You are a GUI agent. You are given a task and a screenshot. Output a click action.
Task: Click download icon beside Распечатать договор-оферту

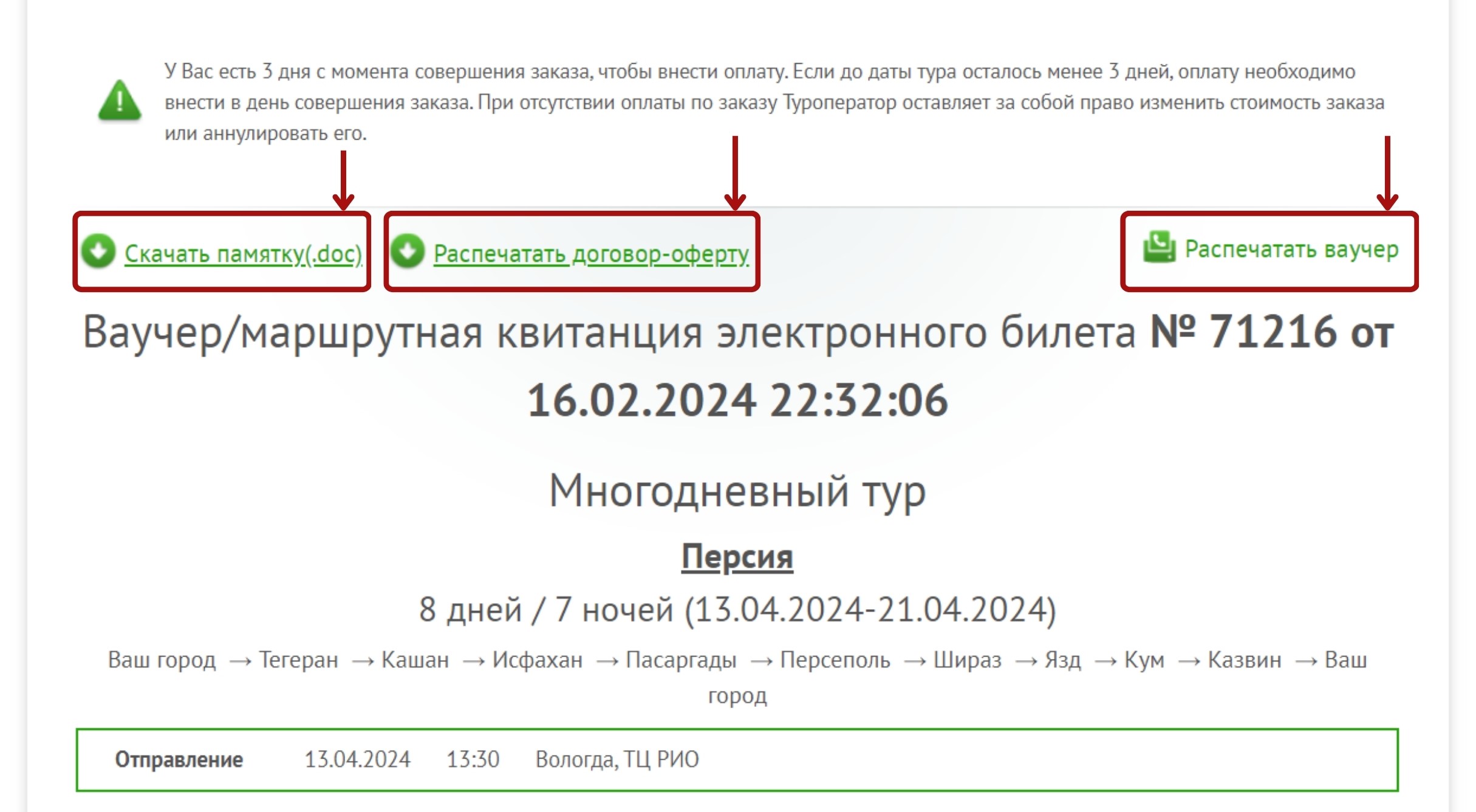pos(408,250)
